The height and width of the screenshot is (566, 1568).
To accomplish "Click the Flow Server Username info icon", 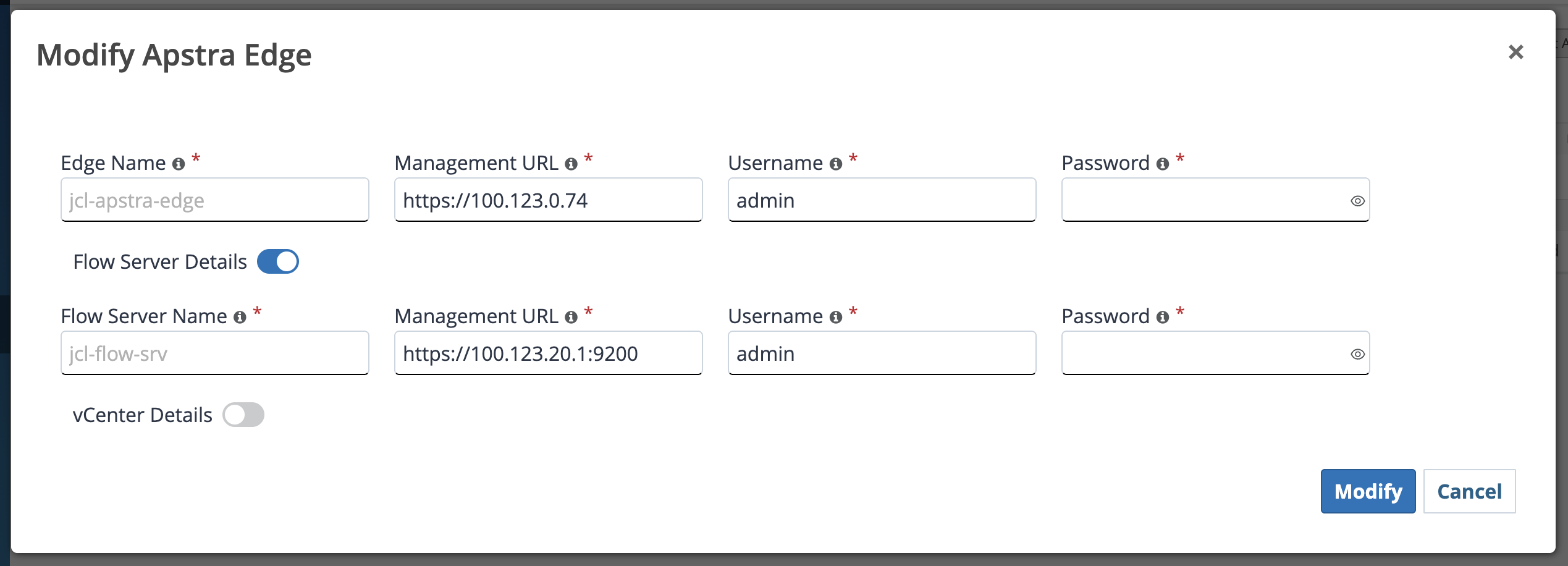I will 836,317.
